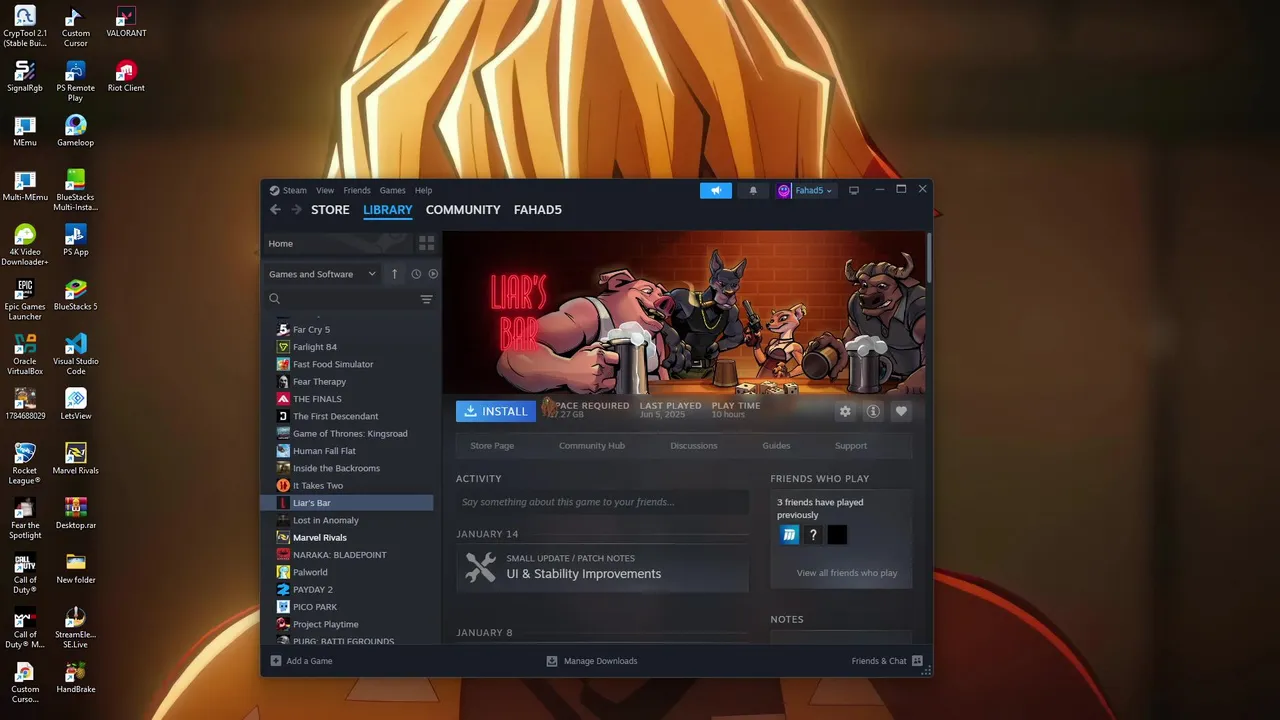The height and width of the screenshot is (720, 1280).
Task: Open the FAHAD5 profile tab
Action: click(x=538, y=210)
